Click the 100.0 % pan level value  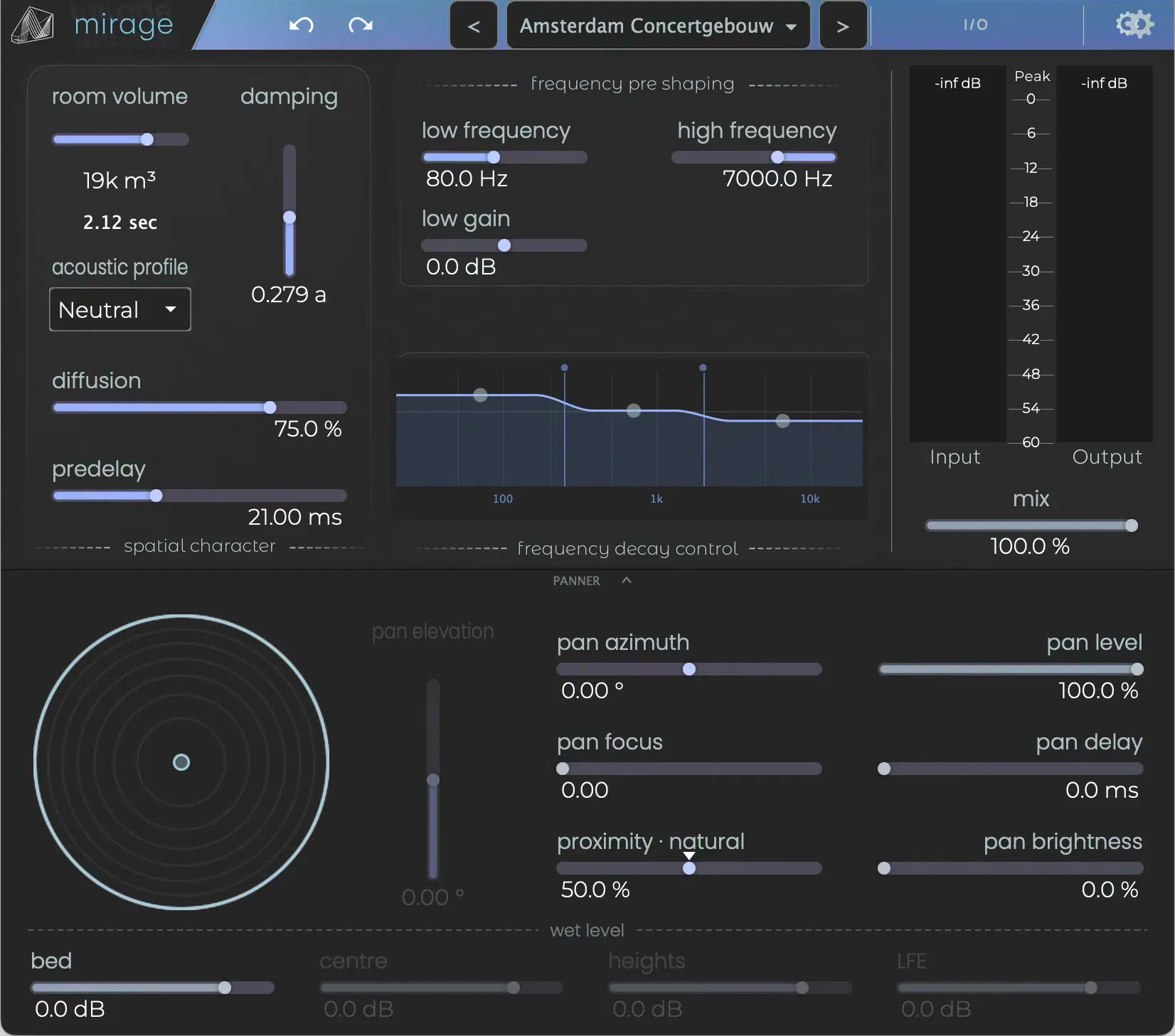tap(1098, 690)
